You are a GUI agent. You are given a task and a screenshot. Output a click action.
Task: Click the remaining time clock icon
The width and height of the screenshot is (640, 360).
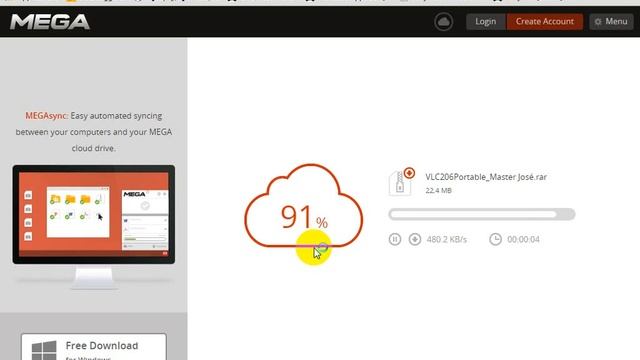(496, 239)
